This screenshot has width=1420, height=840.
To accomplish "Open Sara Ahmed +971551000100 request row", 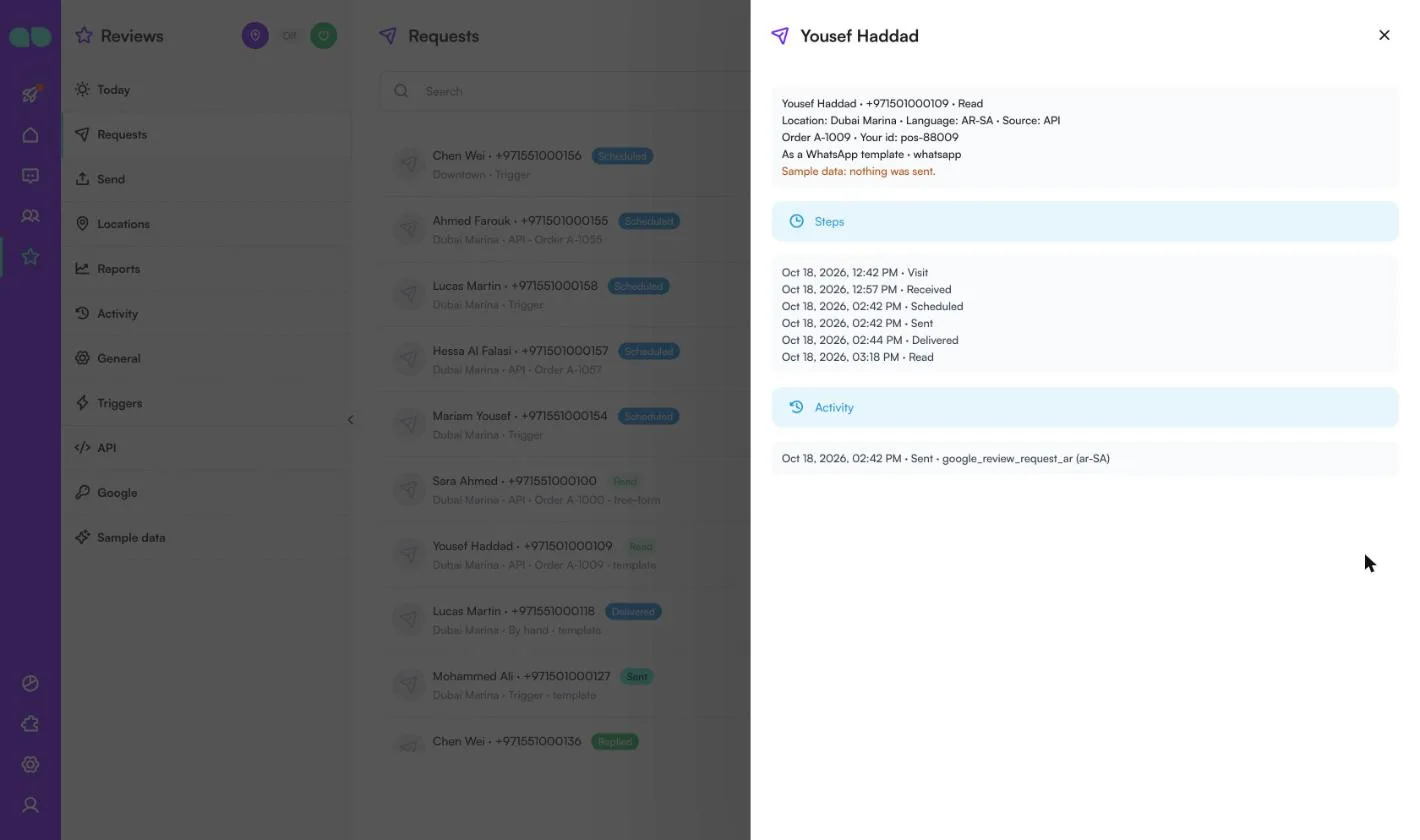I will (567, 489).
